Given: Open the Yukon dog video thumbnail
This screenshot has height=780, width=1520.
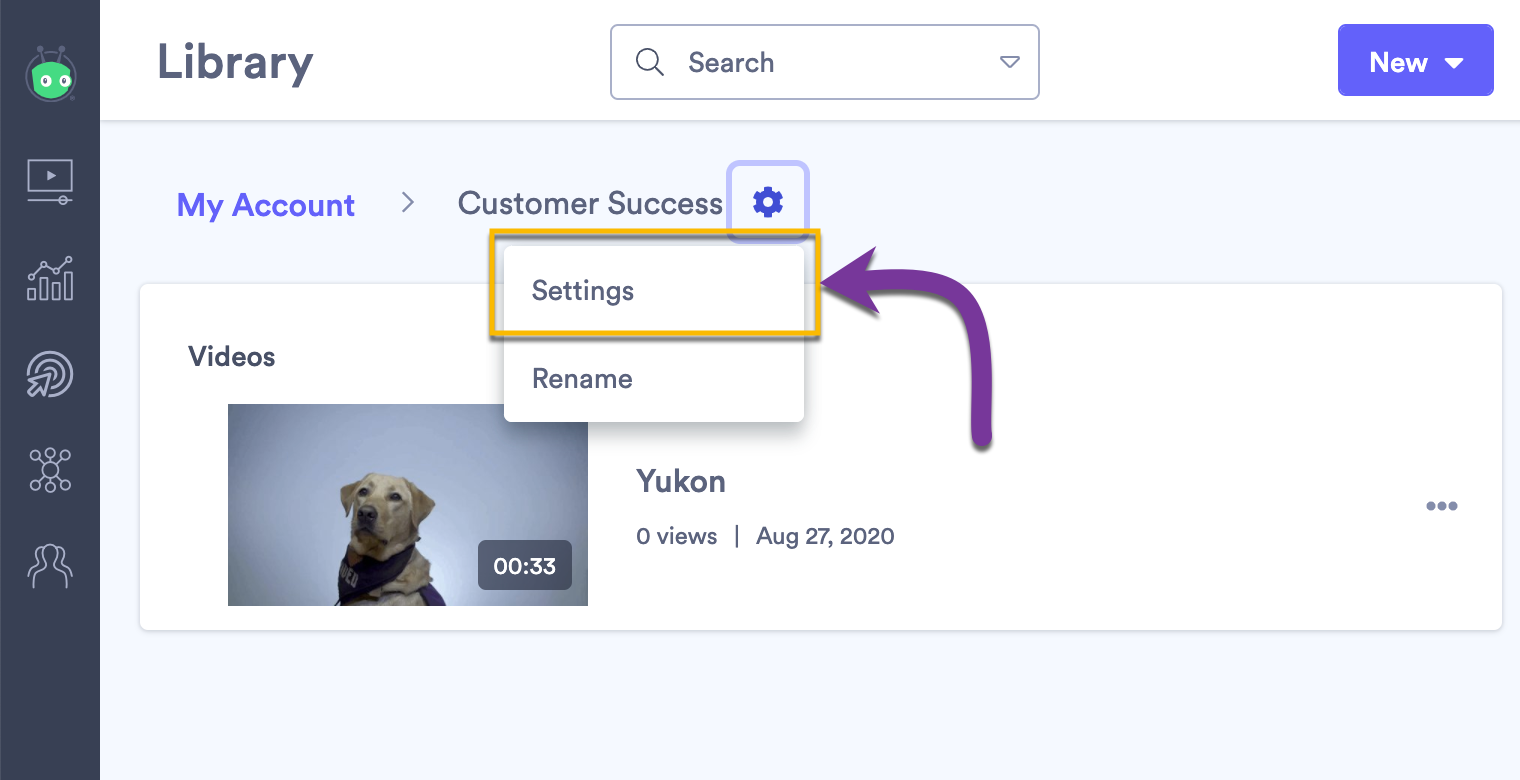Looking at the screenshot, I should (x=408, y=505).
